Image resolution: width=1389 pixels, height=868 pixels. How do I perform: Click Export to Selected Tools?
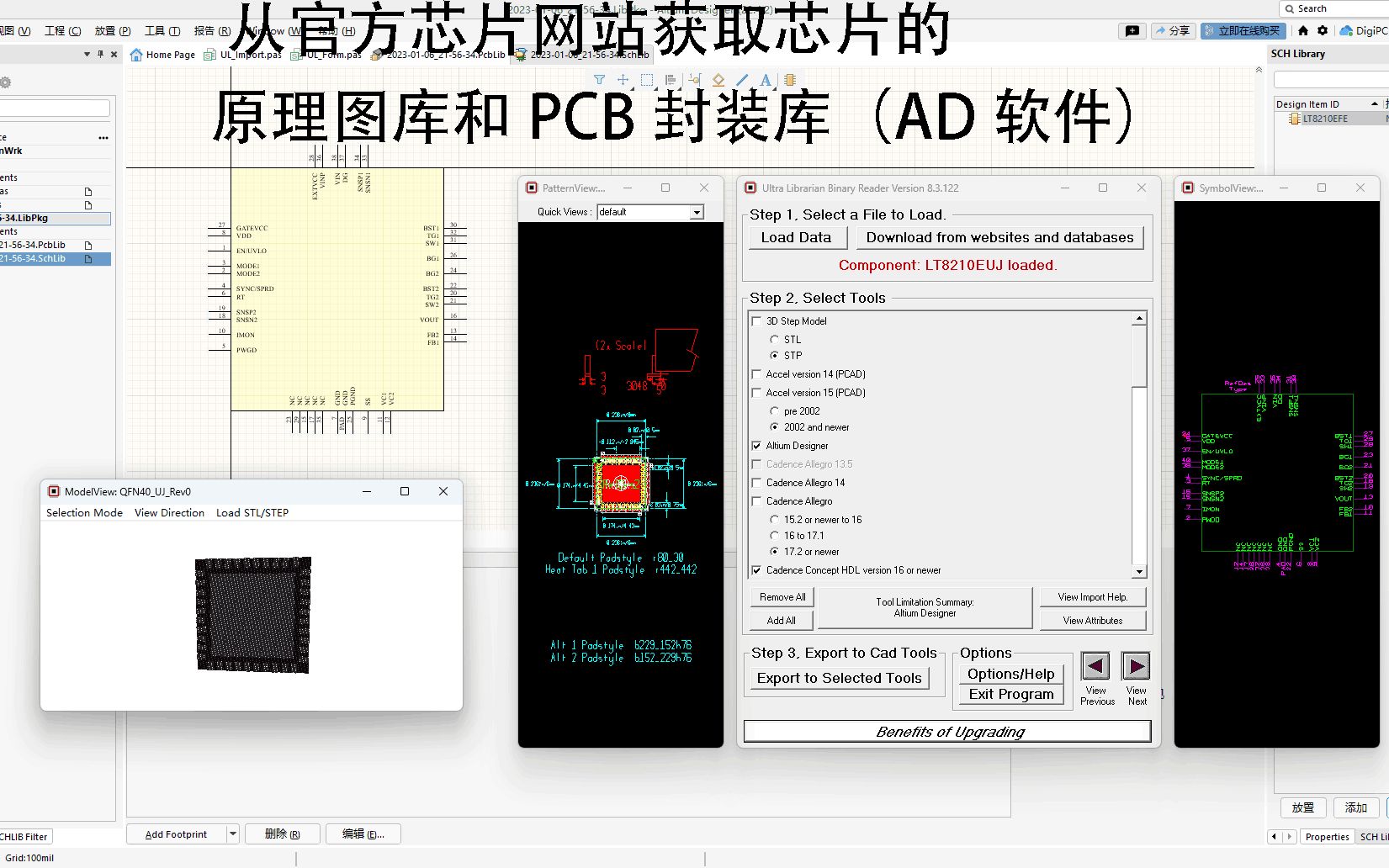tap(839, 678)
